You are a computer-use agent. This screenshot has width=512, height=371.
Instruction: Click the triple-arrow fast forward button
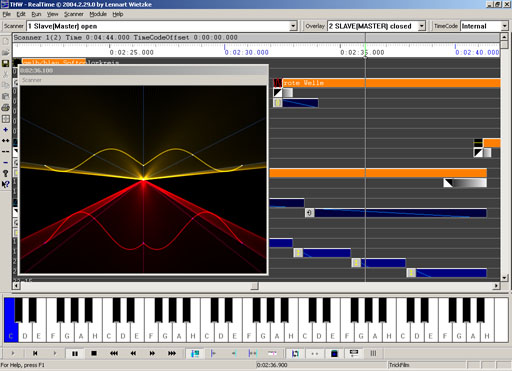click(x=172, y=353)
